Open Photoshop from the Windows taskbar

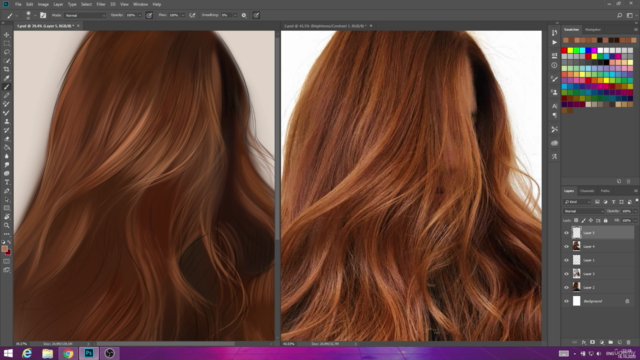click(89, 353)
